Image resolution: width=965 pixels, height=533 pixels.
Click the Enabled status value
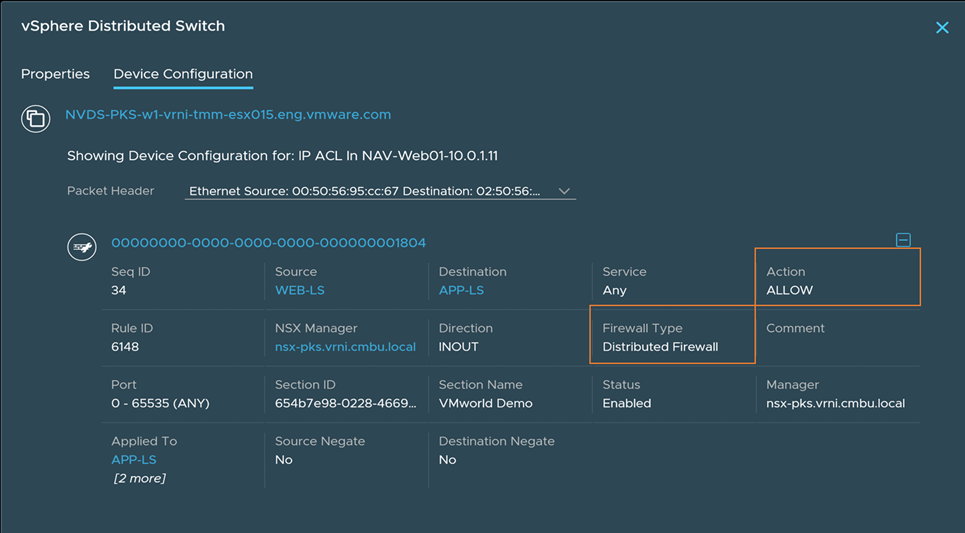coord(626,404)
